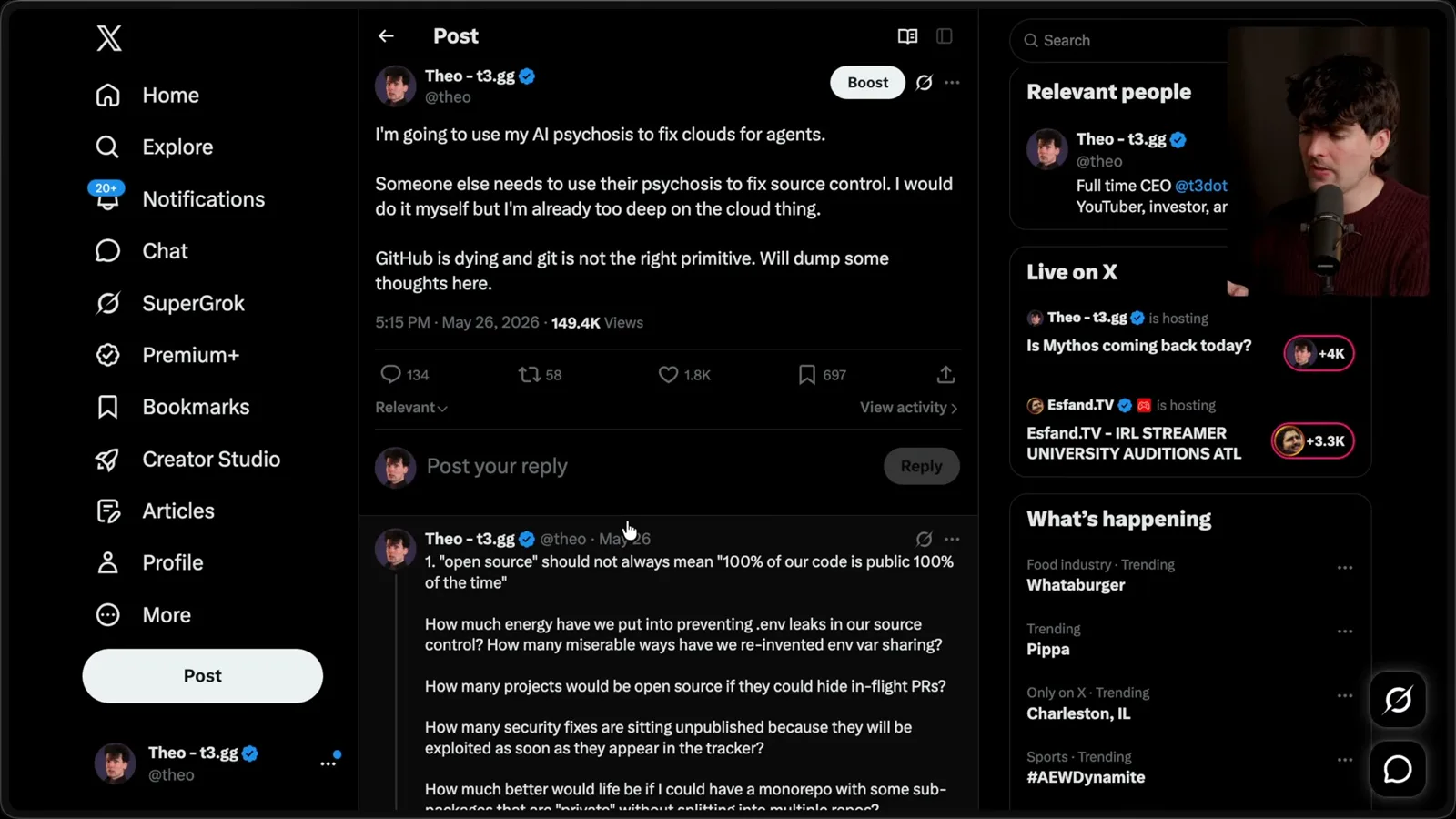Click the X logo icon
The height and width of the screenshot is (819, 1456).
tap(109, 38)
